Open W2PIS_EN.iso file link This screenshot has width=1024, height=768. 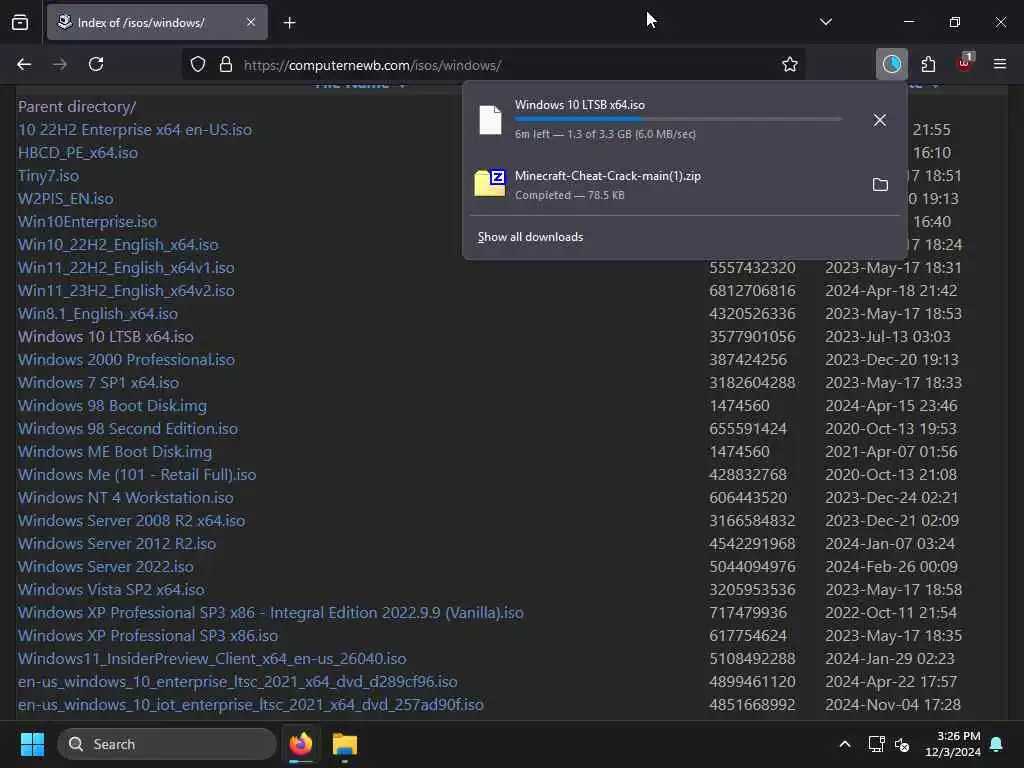click(65, 199)
